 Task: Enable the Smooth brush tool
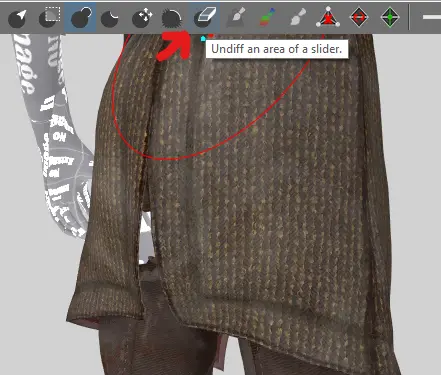click(172, 18)
